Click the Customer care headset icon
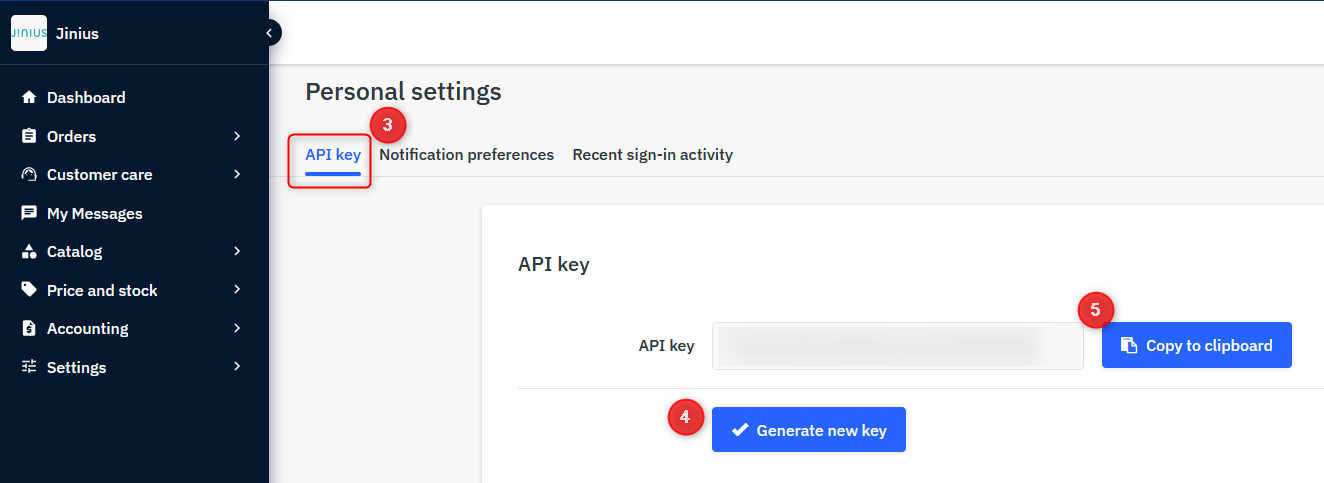This screenshot has height=483, width=1324. (29, 174)
